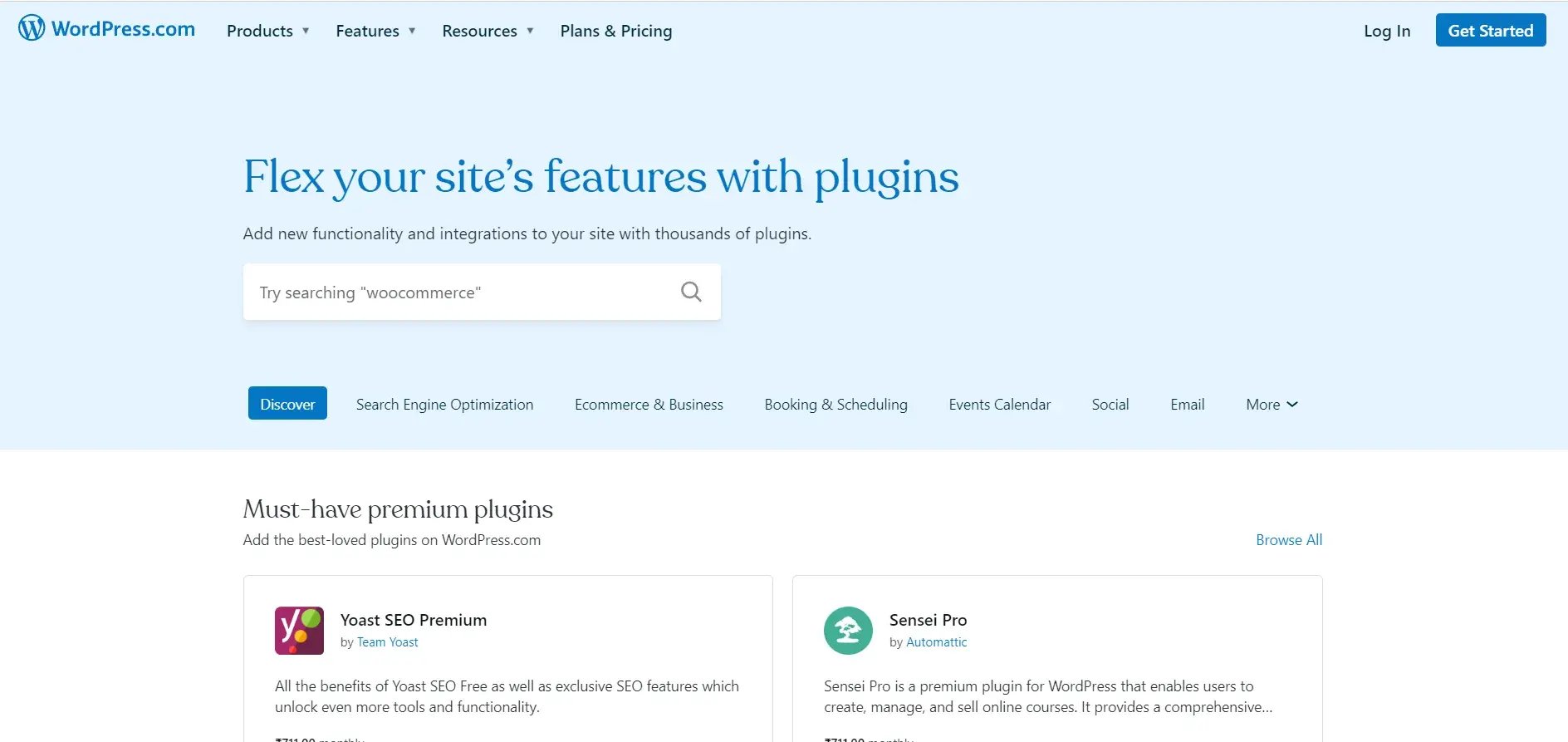Select the Ecommerce & Business category
1568x742 pixels.
(649, 404)
